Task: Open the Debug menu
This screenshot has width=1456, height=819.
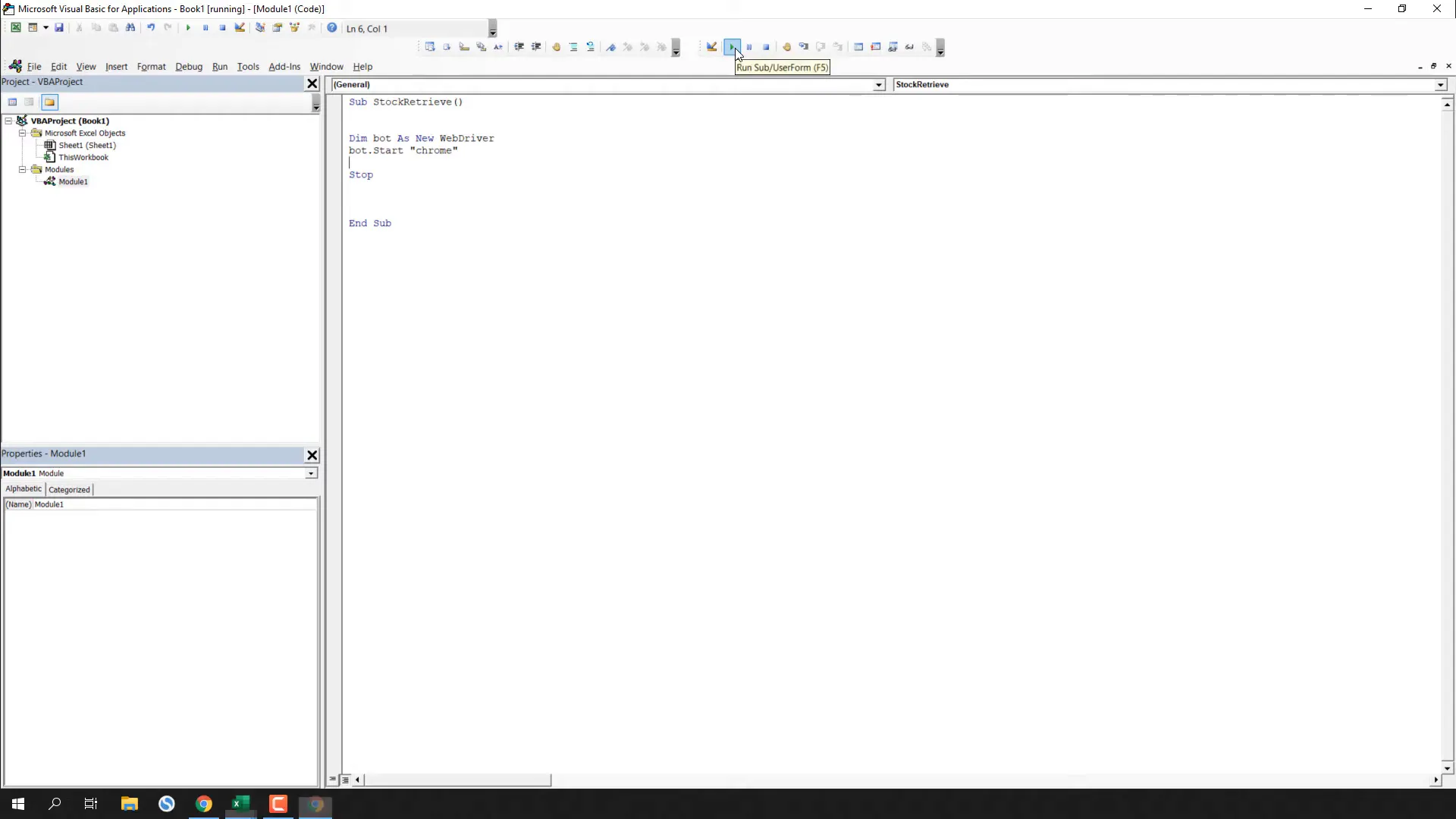Action: pos(189,67)
